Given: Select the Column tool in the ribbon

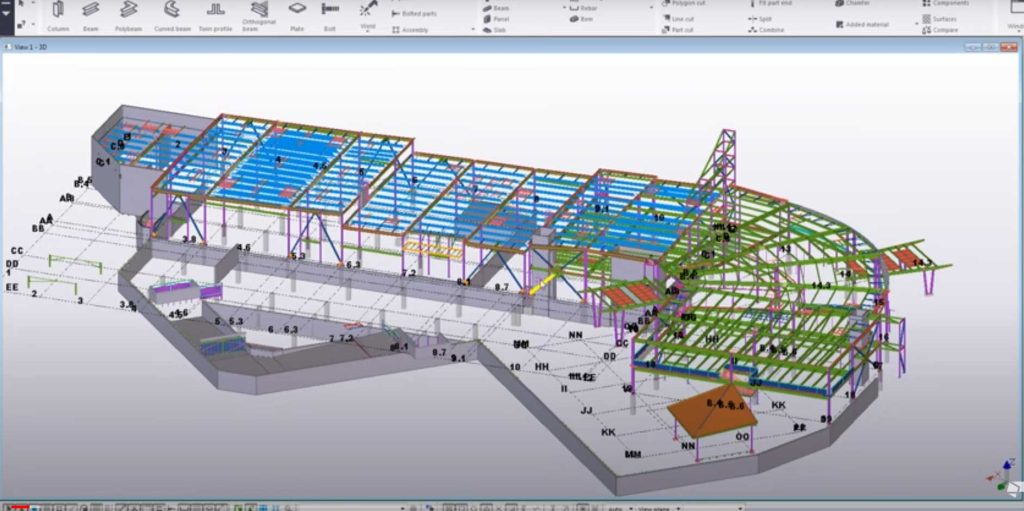Looking at the screenshot, I should click(57, 14).
